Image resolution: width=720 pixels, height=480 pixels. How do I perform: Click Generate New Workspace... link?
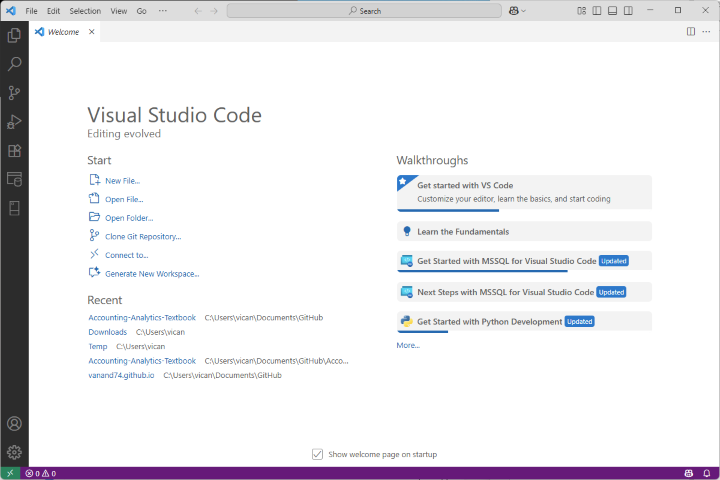[152, 274]
